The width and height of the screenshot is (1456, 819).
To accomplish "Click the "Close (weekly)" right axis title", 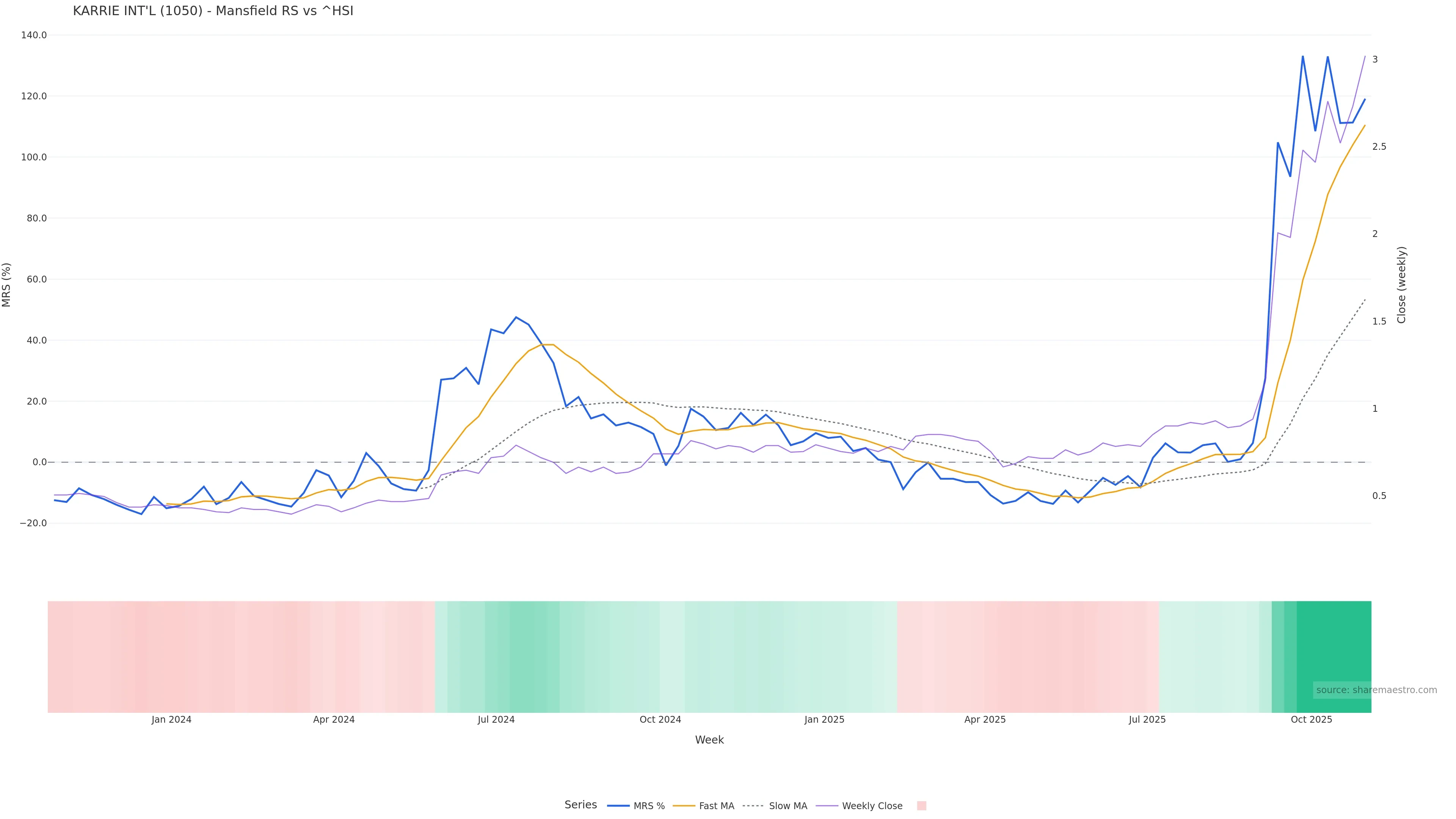I will [1401, 285].
